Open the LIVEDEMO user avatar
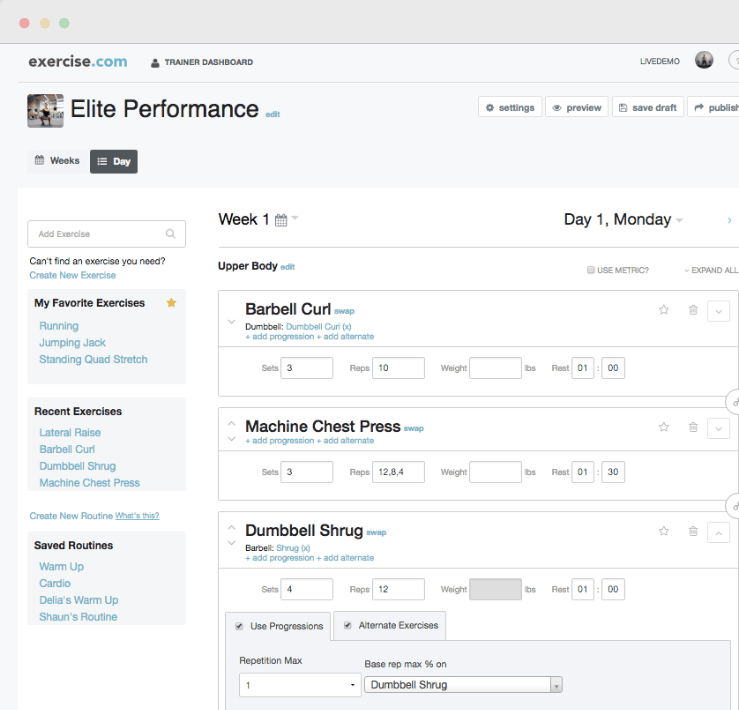 click(x=704, y=60)
